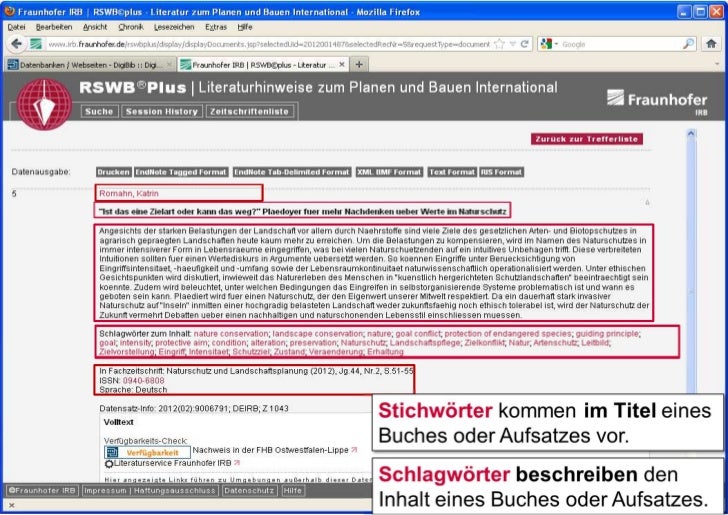The height and width of the screenshot is (515, 728).
Task: Export as Text Format
Action: pos(452,172)
